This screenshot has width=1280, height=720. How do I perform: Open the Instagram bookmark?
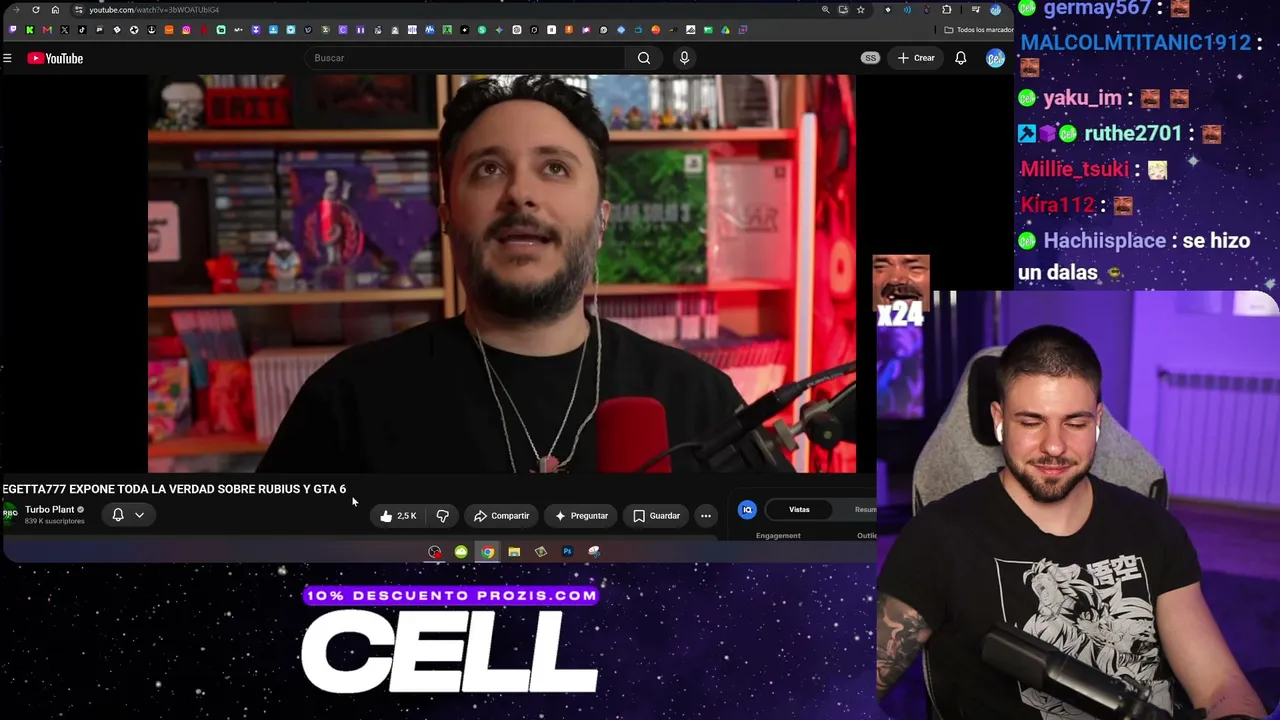[186, 30]
